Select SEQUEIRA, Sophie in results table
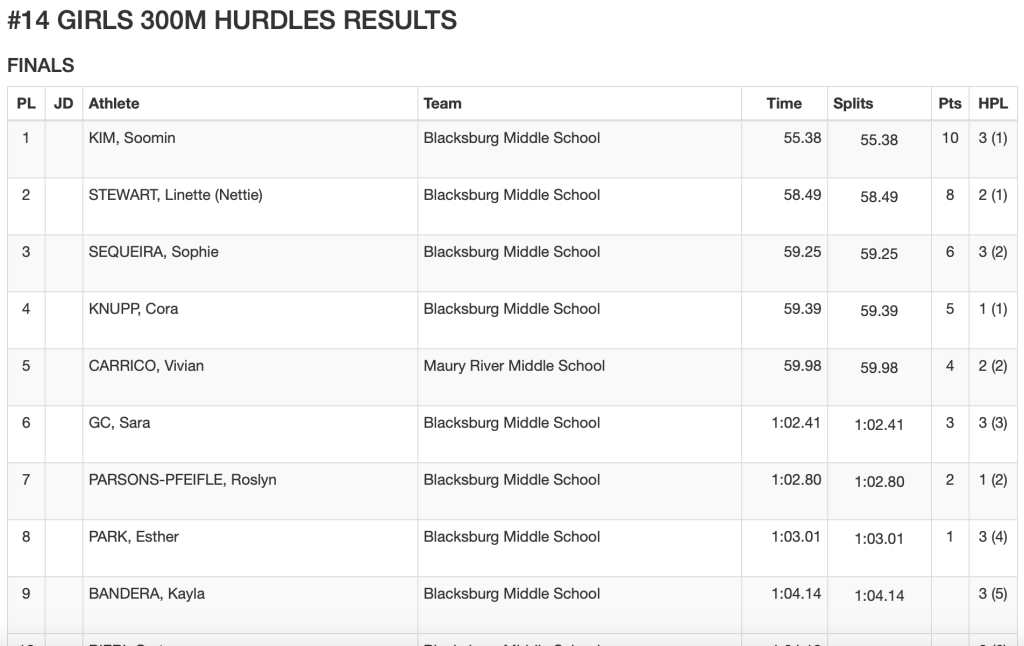This screenshot has width=1024, height=646. [153, 252]
